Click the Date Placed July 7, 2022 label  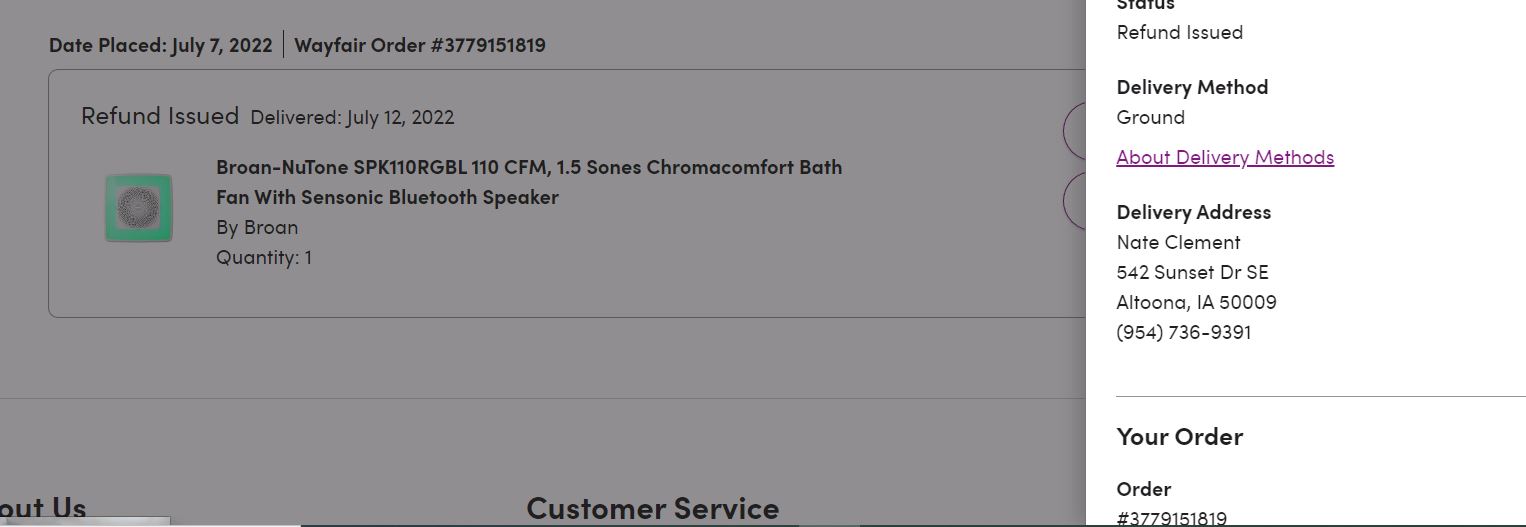(160, 45)
